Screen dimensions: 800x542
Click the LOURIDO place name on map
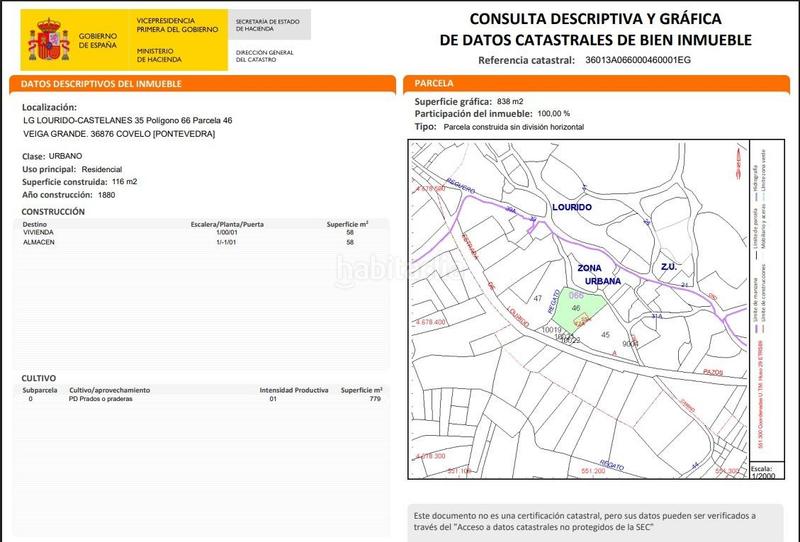pos(571,206)
